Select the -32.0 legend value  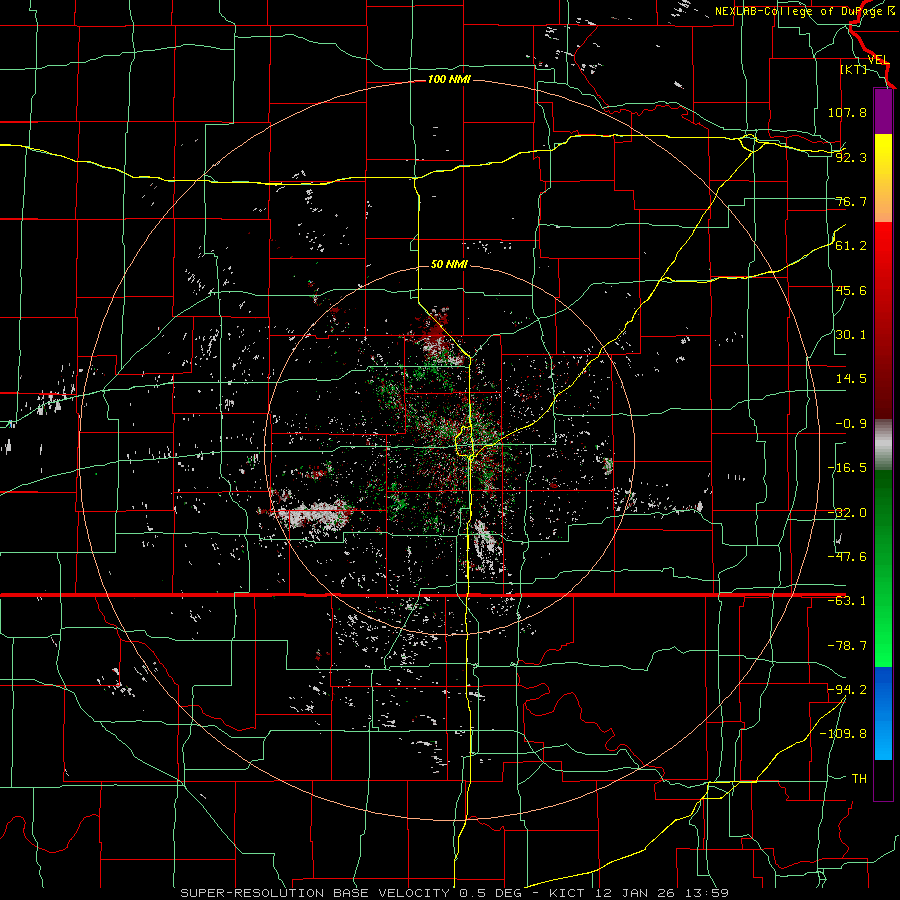[x=847, y=513]
